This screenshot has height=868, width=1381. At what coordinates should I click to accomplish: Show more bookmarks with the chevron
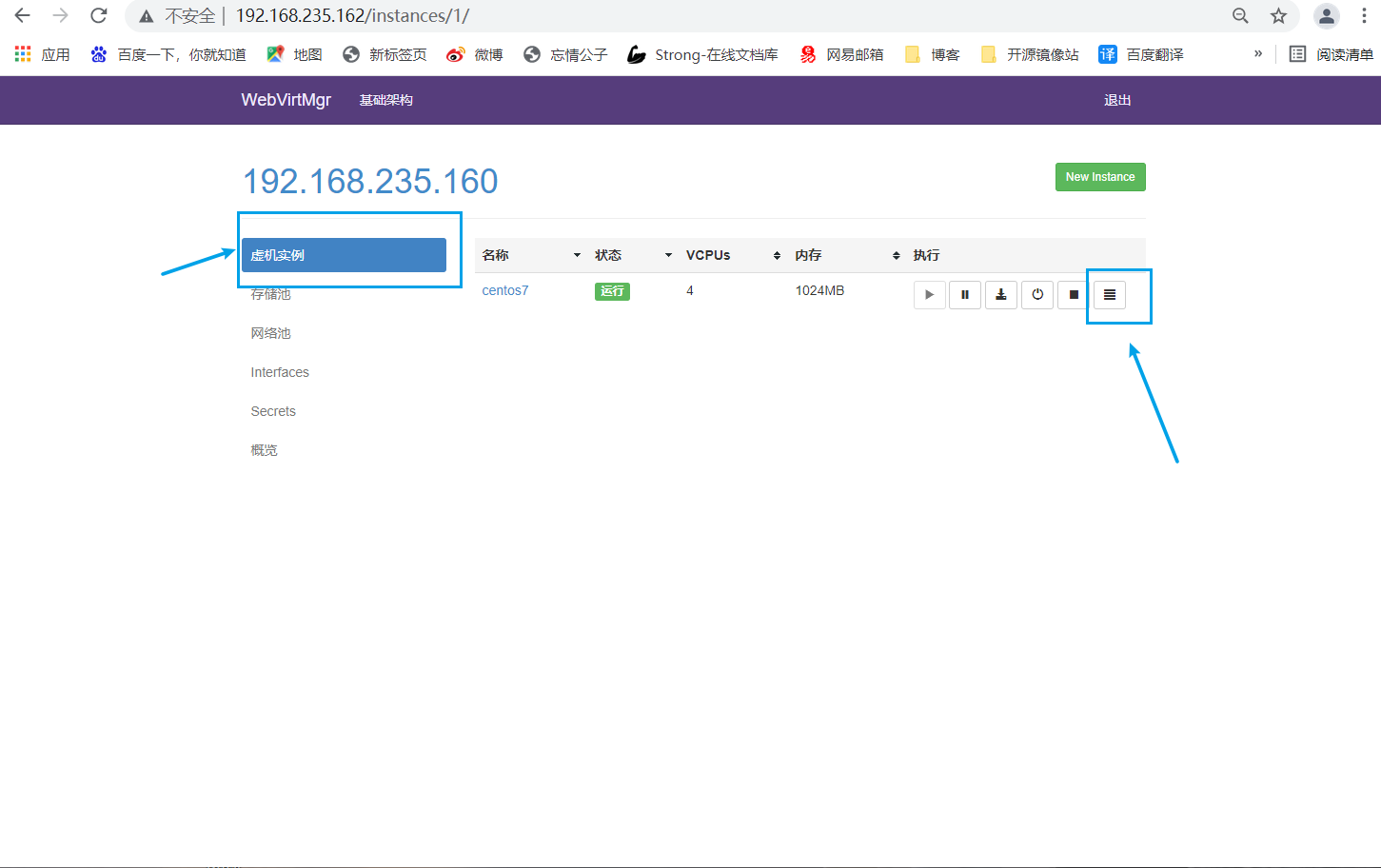pyautogui.click(x=1258, y=53)
